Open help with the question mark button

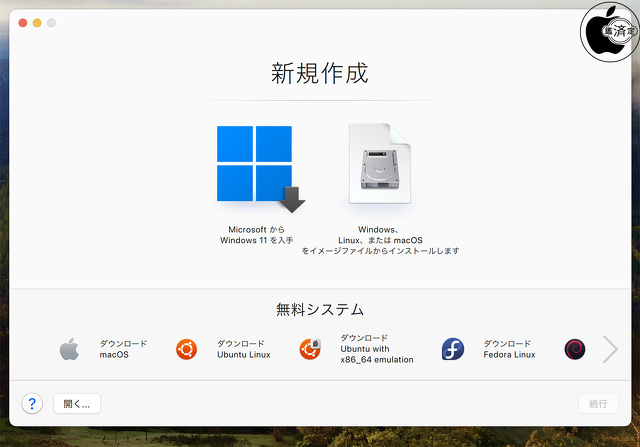coord(32,404)
